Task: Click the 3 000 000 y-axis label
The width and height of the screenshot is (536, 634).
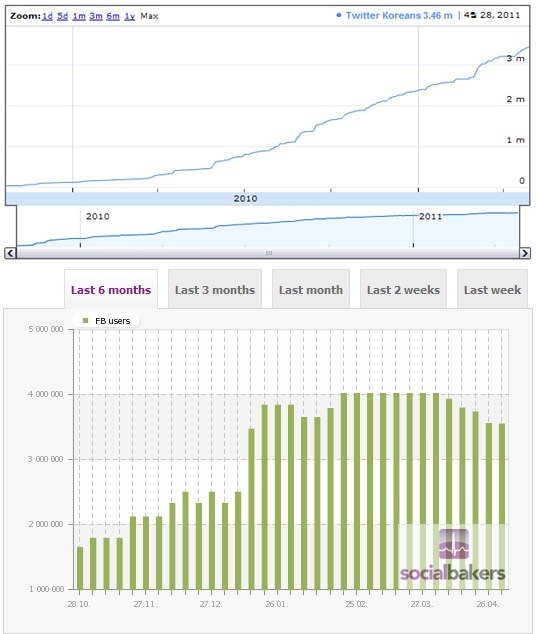Action: 46,459
